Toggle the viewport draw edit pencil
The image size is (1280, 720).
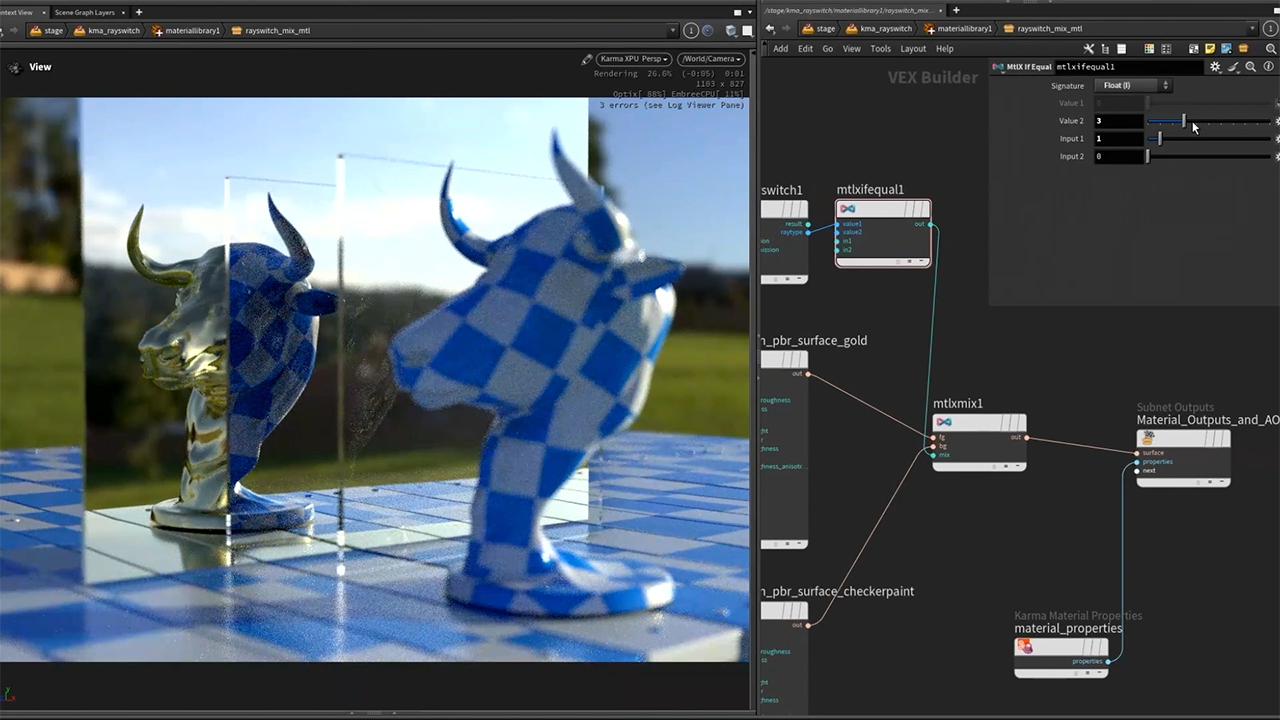click(587, 59)
